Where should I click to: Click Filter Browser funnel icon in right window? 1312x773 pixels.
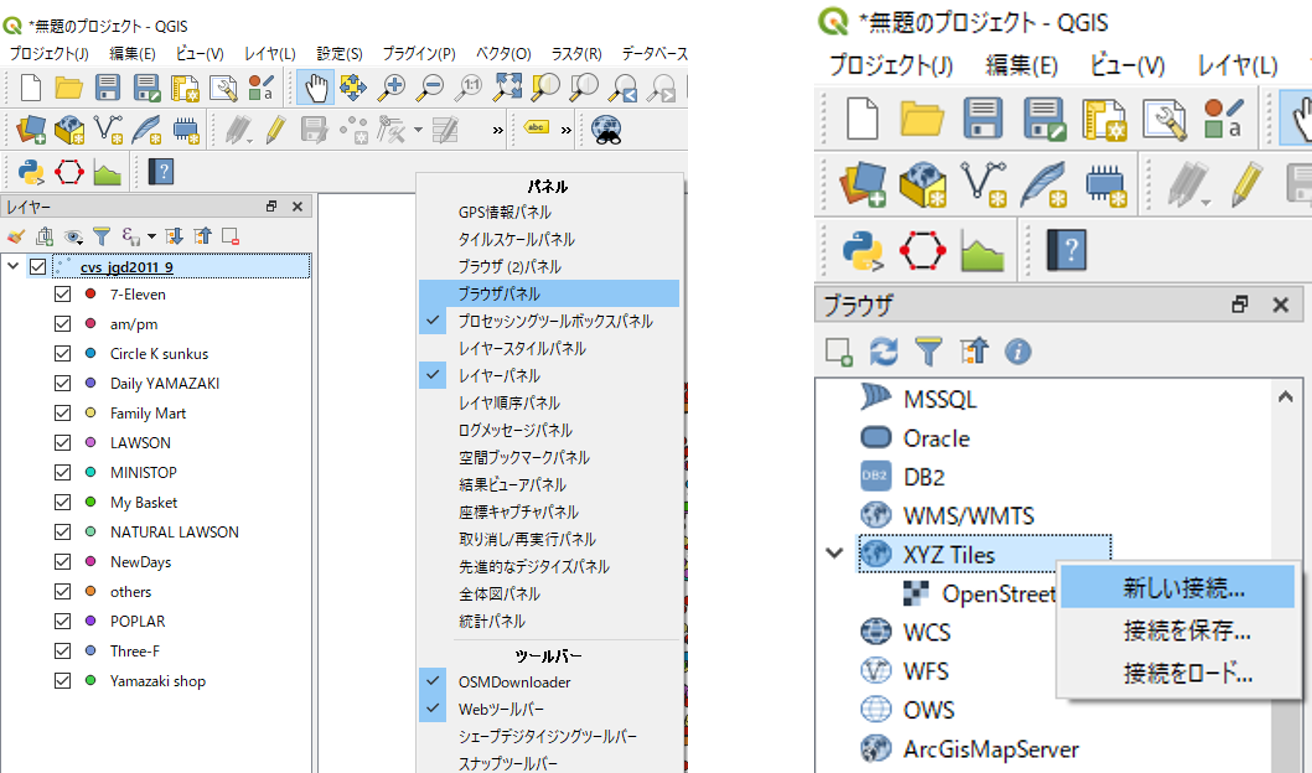[x=929, y=352]
